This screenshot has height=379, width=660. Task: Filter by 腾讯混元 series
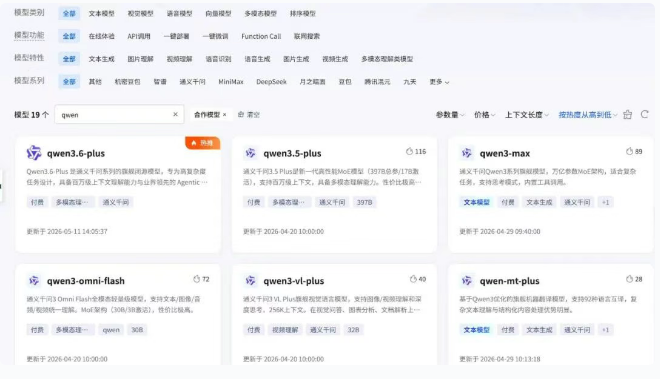click(377, 82)
